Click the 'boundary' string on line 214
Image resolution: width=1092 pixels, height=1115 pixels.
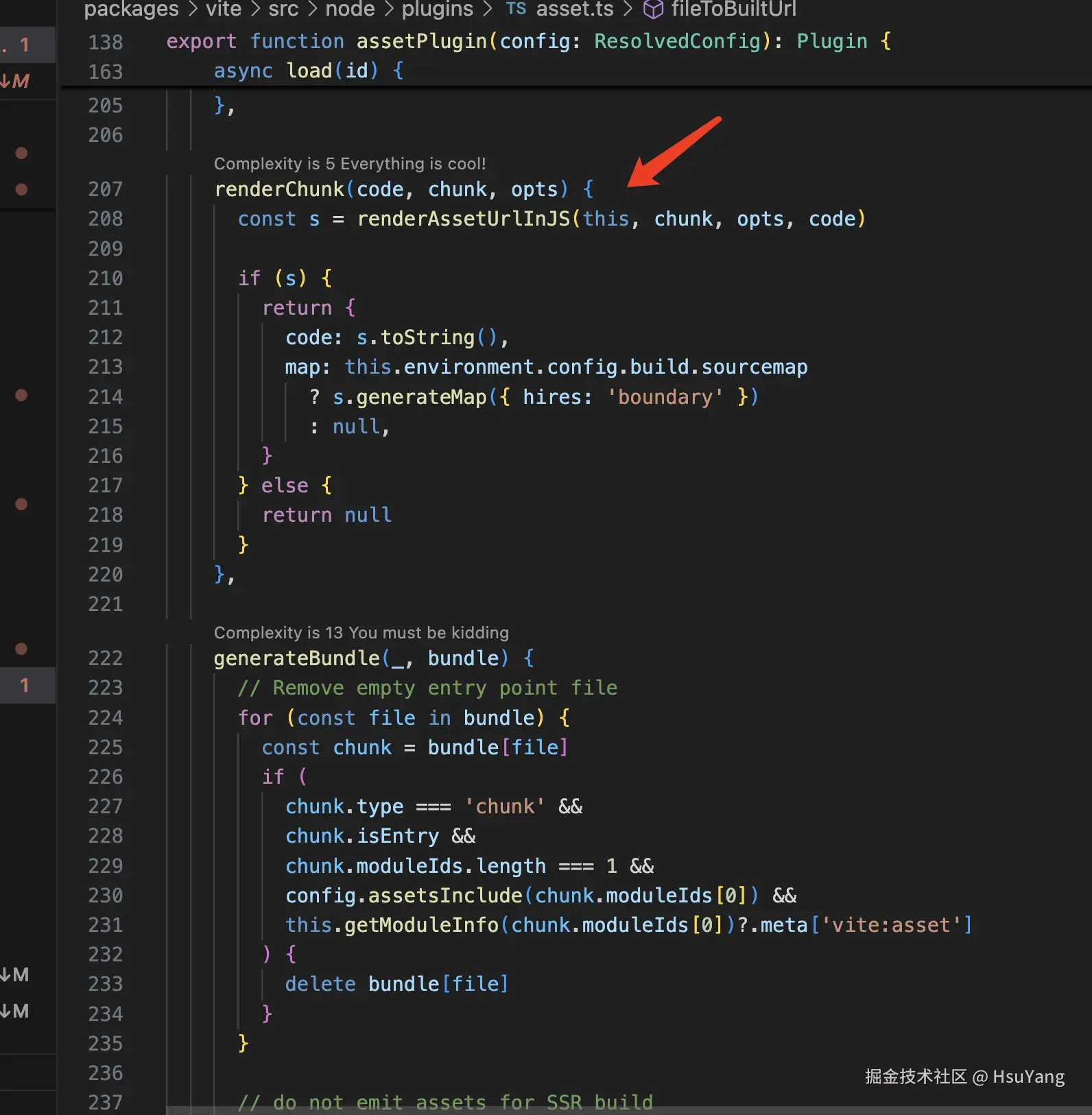(x=665, y=397)
